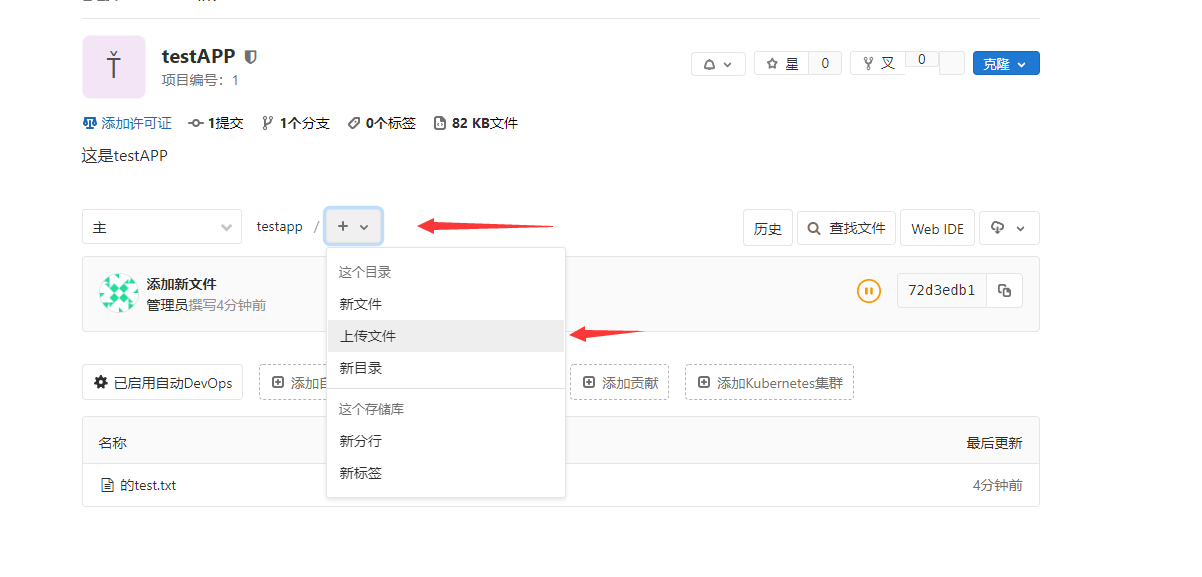
Task: Open the 1个分支 branches link
Action: pos(296,123)
